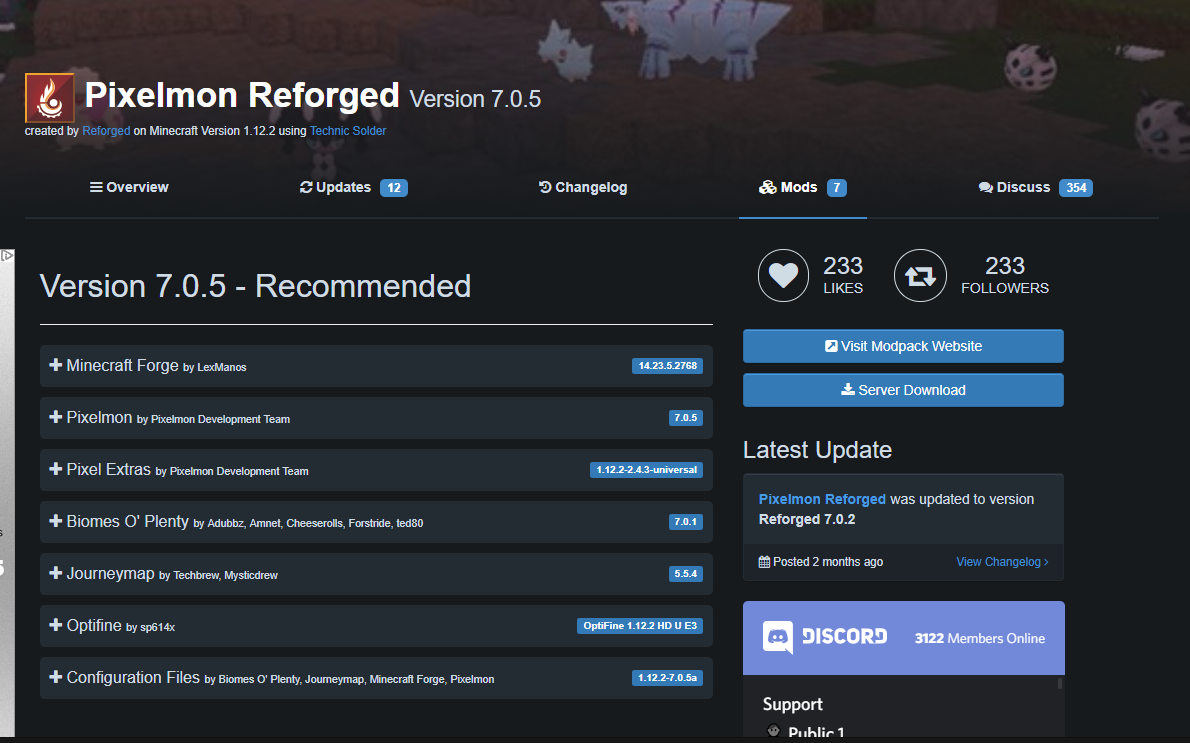Image resolution: width=1190 pixels, height=743 pixels.
Task: Expand the Biomes O' Plenty mod entry
Action: tap(376, 522)
